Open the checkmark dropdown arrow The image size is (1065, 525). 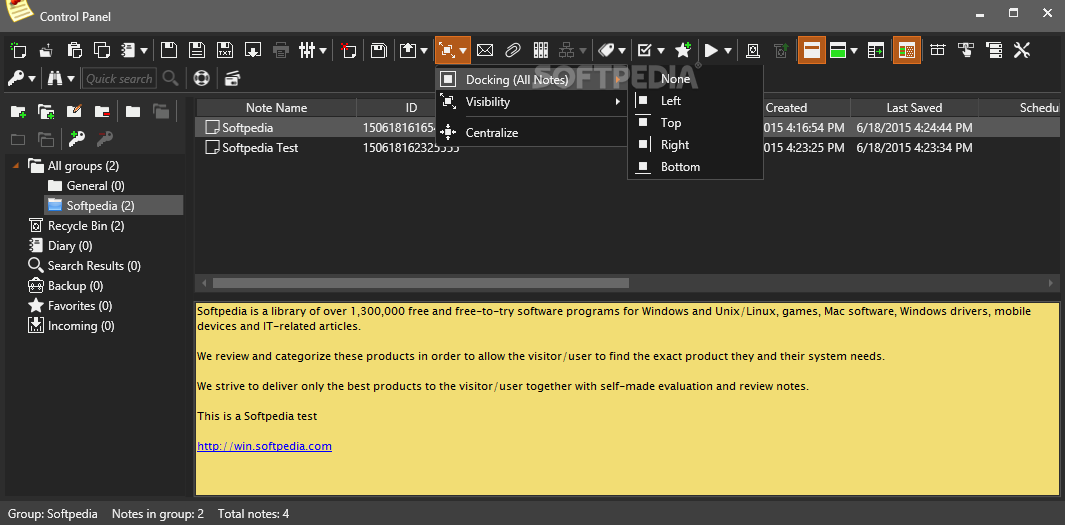coord(660,50)
